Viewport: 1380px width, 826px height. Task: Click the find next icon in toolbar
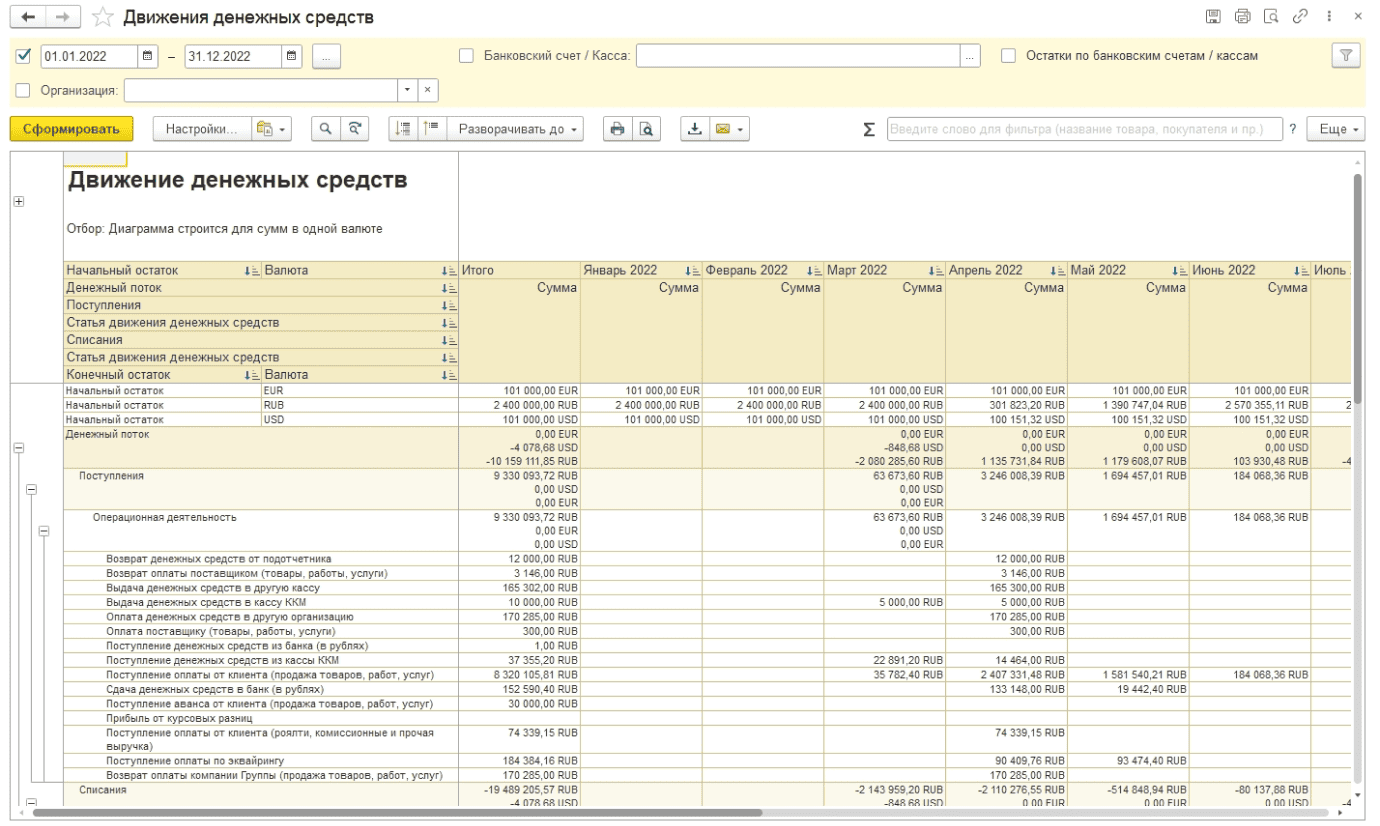(353, 129)
